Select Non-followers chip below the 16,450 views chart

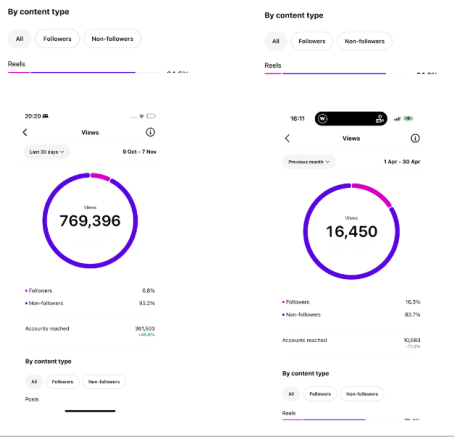point(362,394)
